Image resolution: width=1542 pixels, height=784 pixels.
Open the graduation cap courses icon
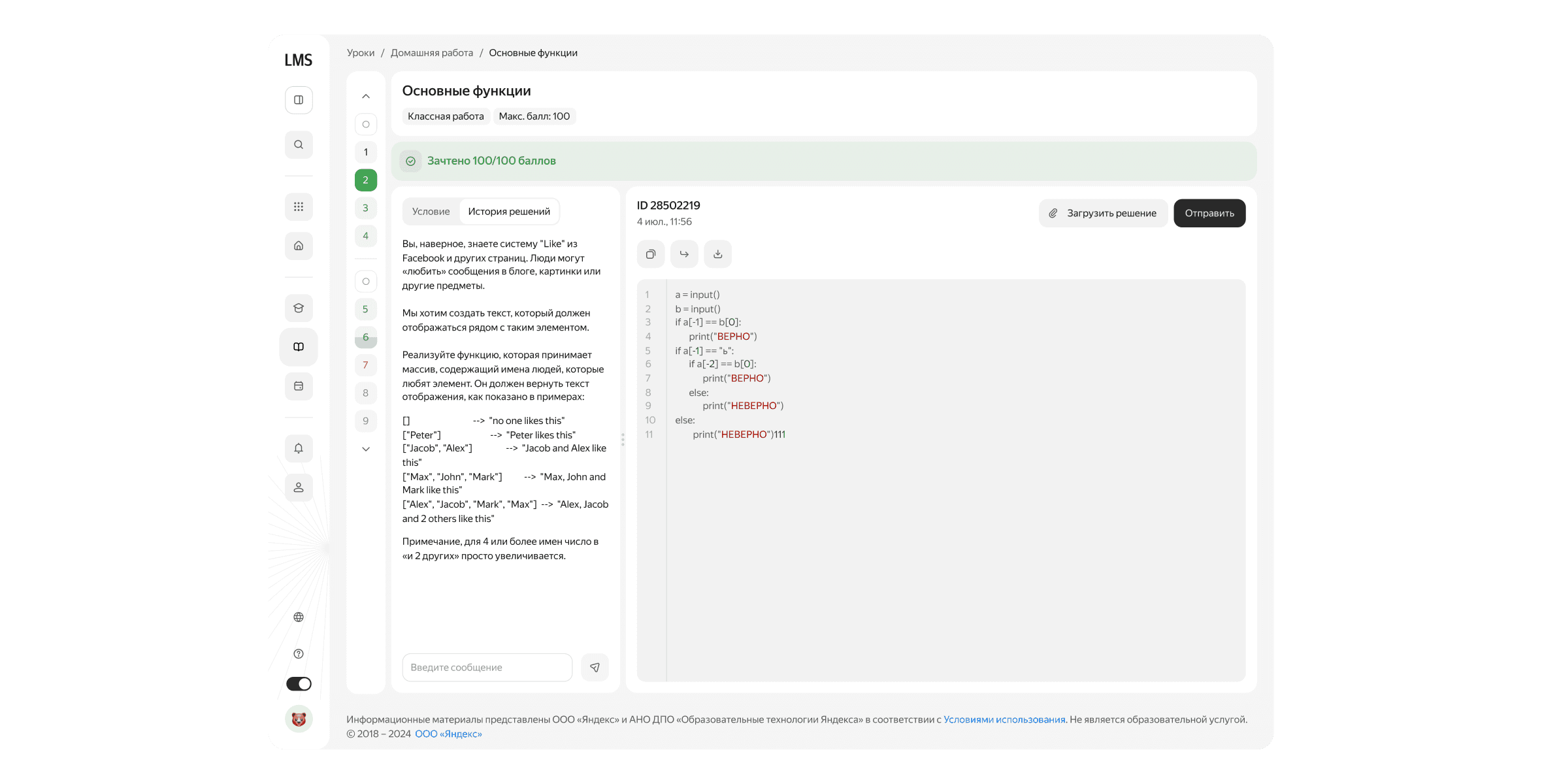(299, 308)
